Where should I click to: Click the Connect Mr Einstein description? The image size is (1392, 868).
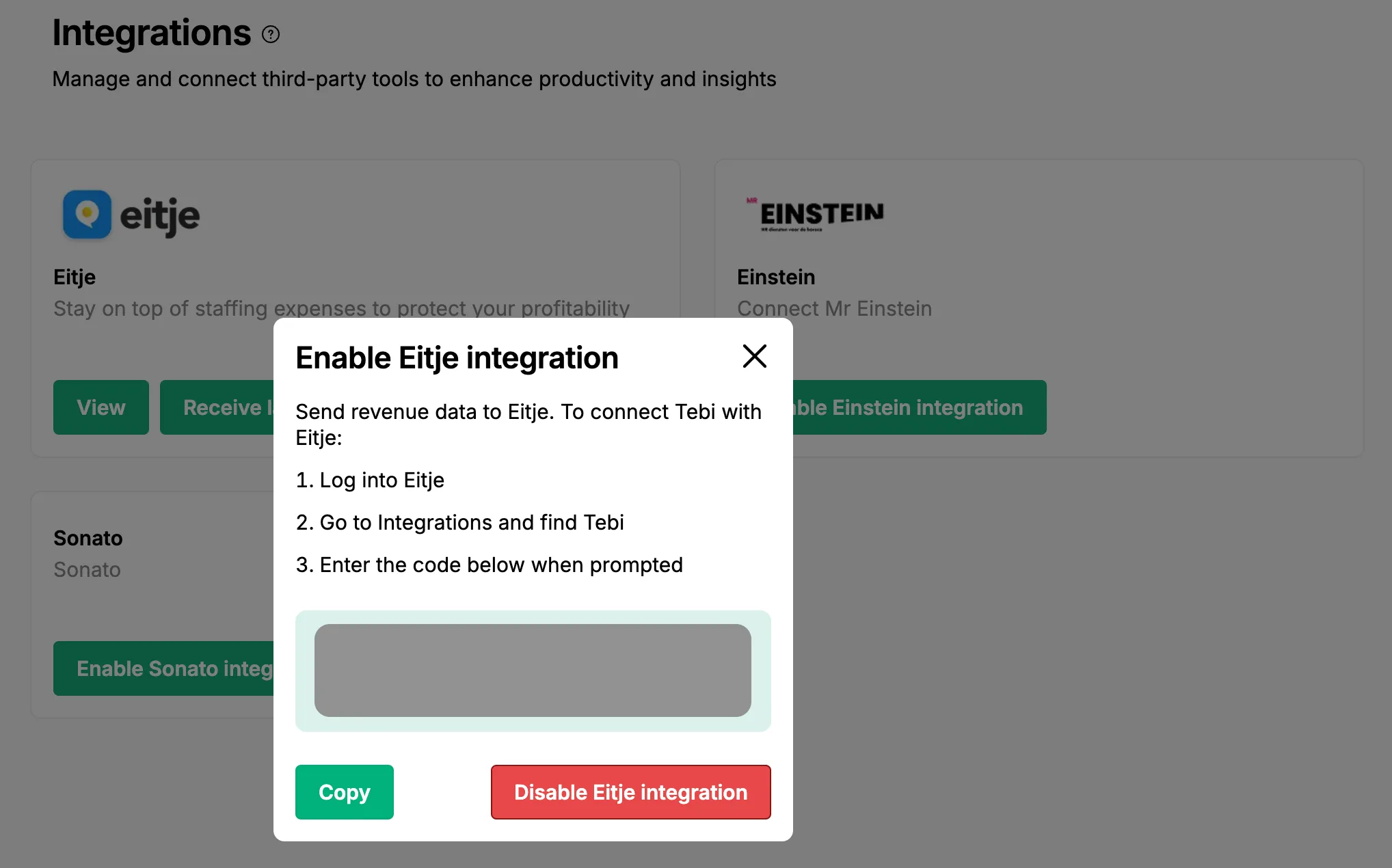click(834, 308)
